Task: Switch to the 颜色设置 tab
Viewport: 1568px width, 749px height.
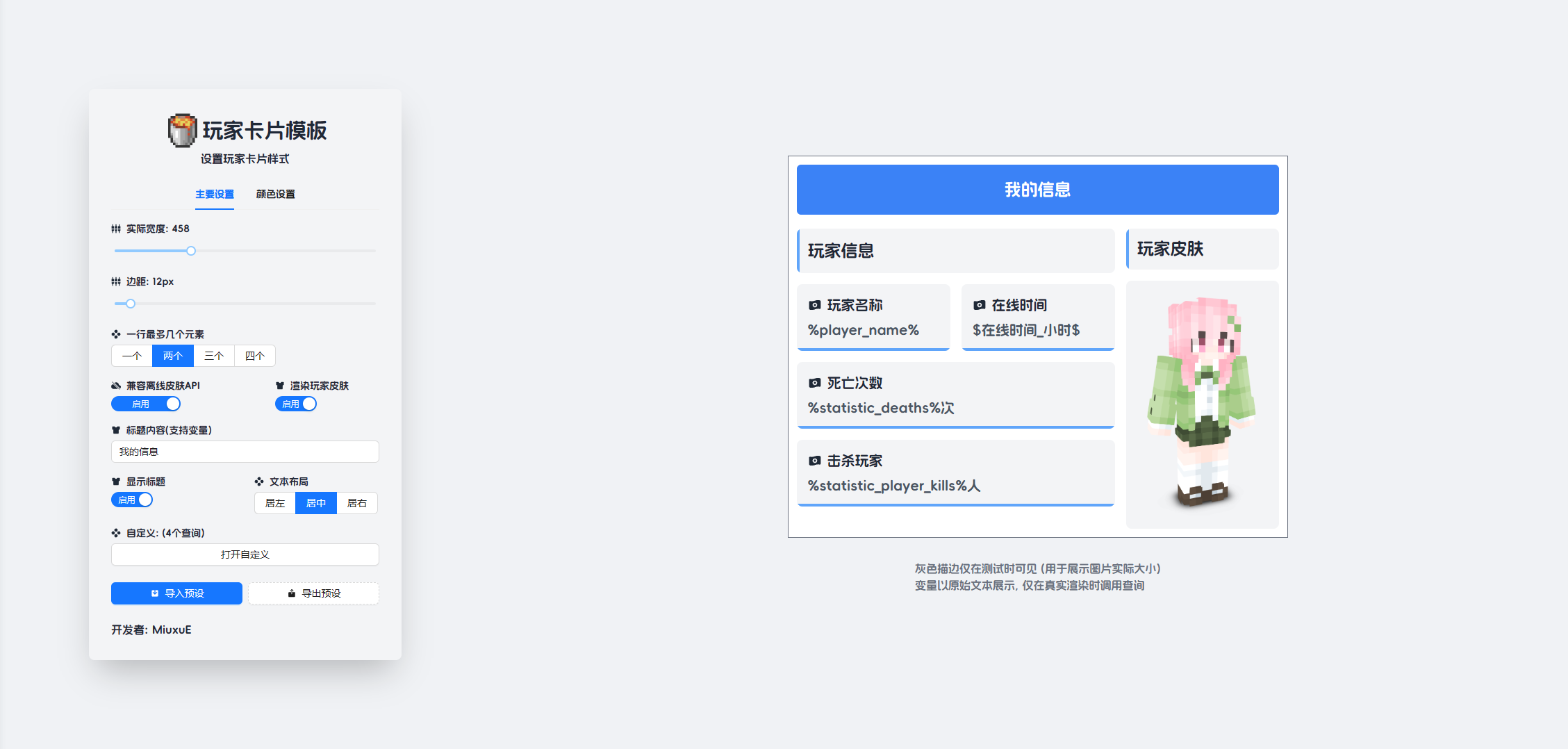Action: (x=276, y=195)
